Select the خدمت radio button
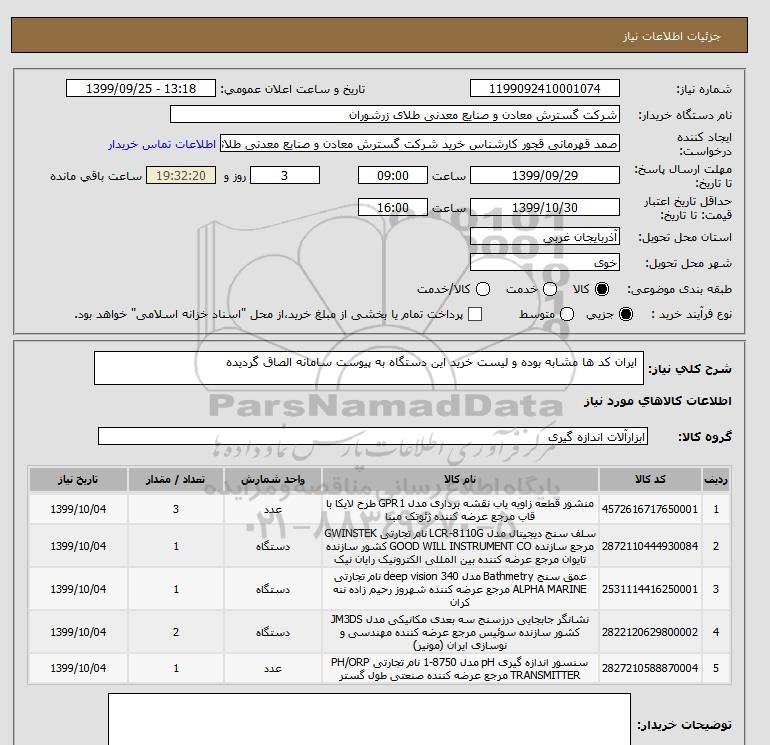Viewport: 770px width, 745px height. 550,289
